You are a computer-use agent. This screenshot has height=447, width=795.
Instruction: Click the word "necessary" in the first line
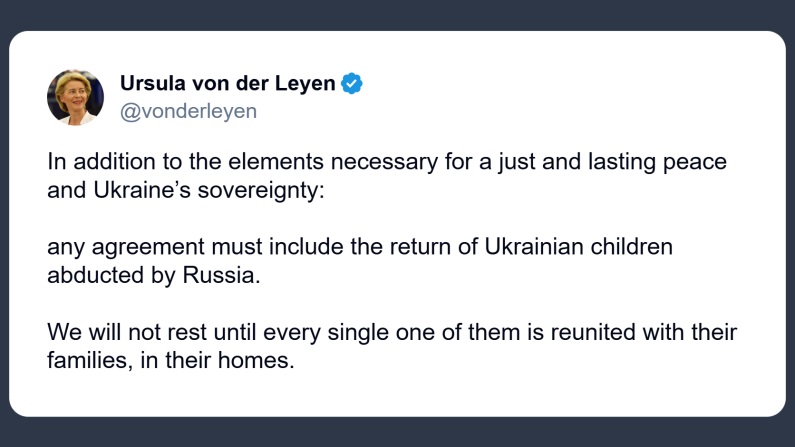pos(376,162)
